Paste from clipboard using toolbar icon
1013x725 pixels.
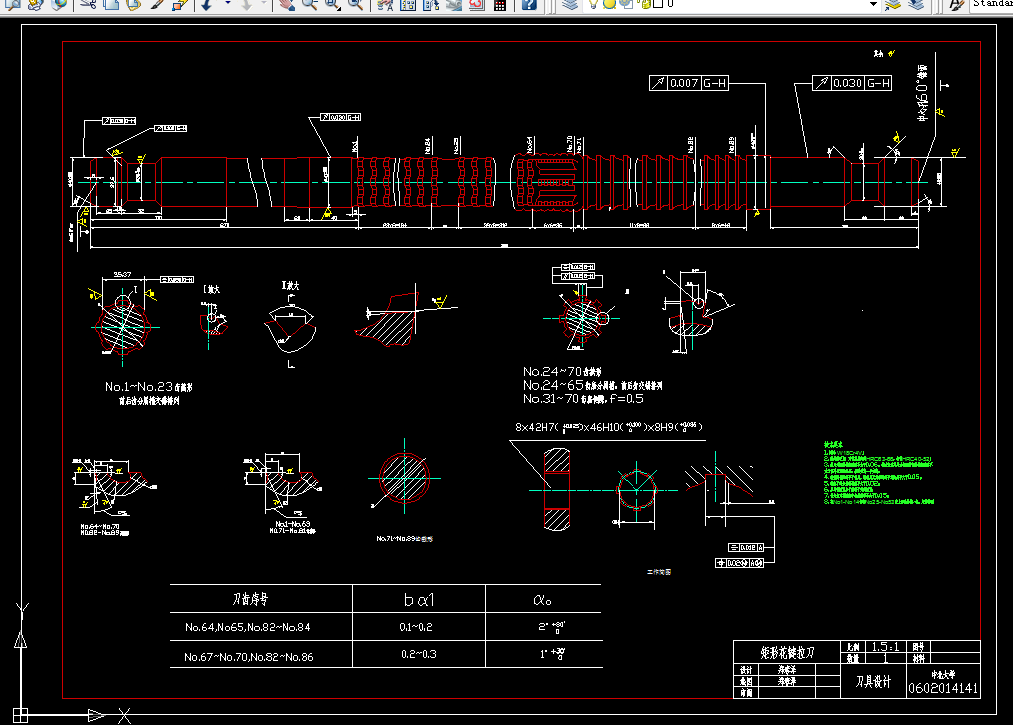[x=133, y=4]
